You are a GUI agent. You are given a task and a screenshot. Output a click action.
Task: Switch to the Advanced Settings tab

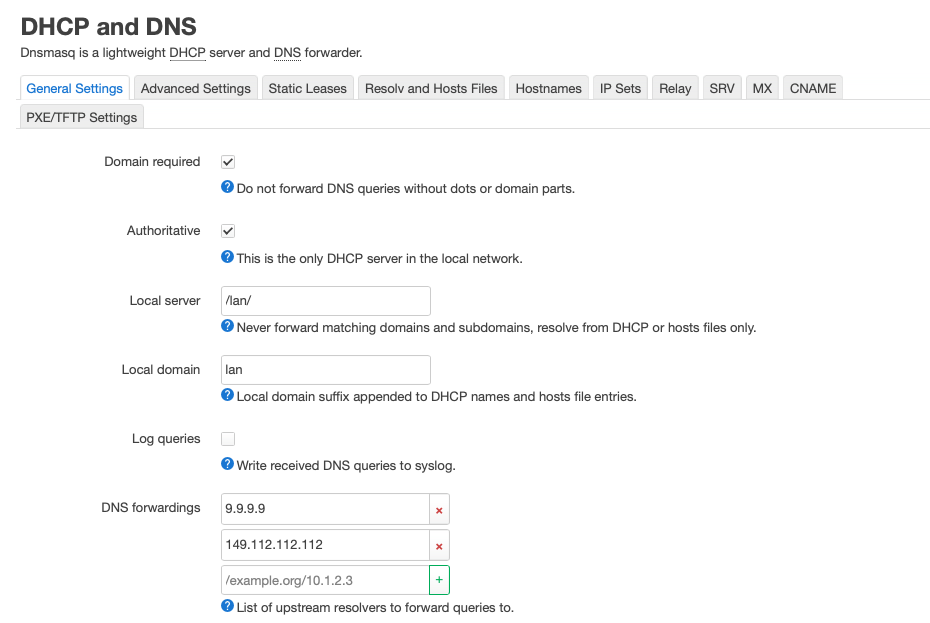[x=195, y=88]
